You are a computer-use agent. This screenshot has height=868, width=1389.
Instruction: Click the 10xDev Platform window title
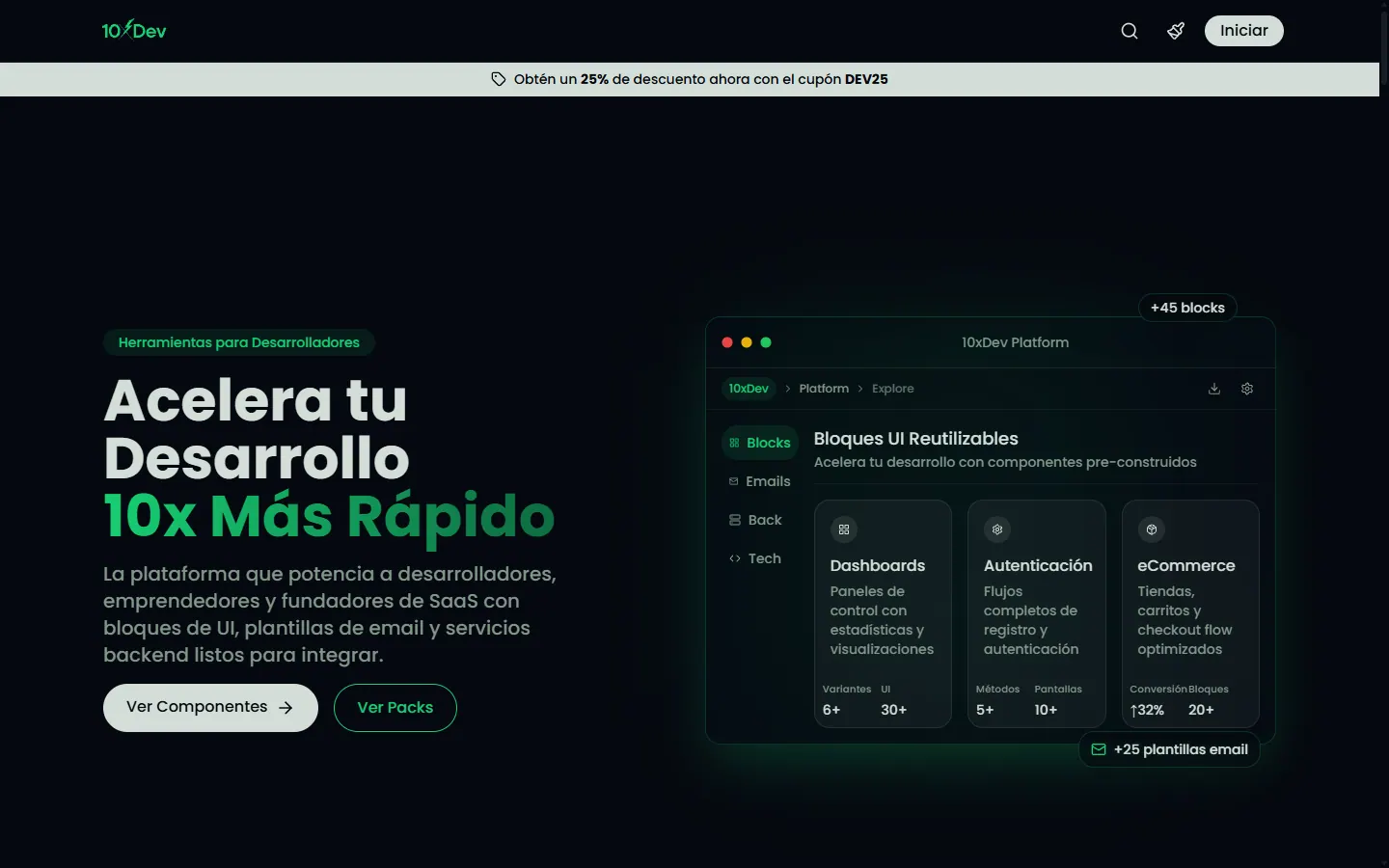coord(1015,342)
